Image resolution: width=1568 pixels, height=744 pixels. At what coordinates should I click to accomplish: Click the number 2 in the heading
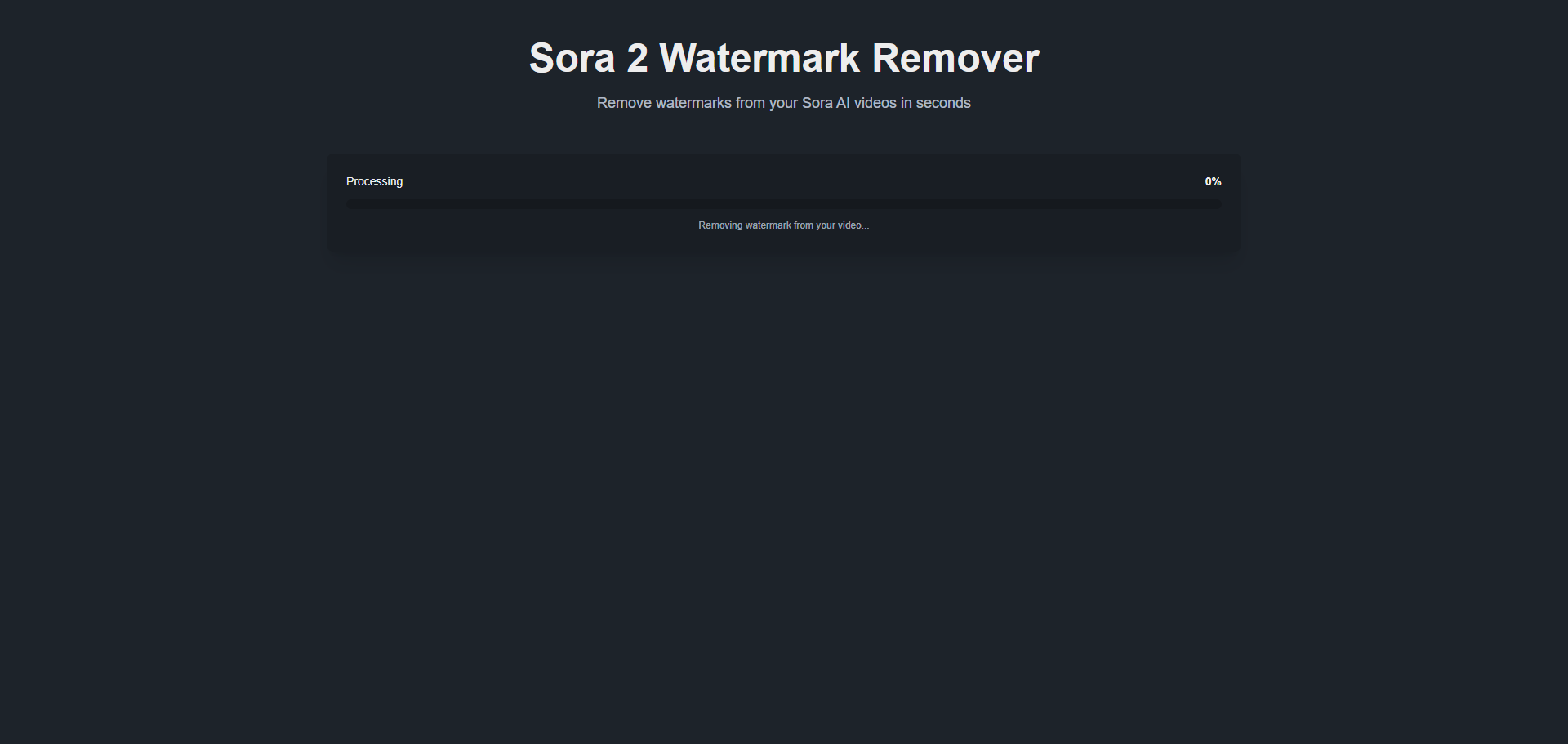637,59
